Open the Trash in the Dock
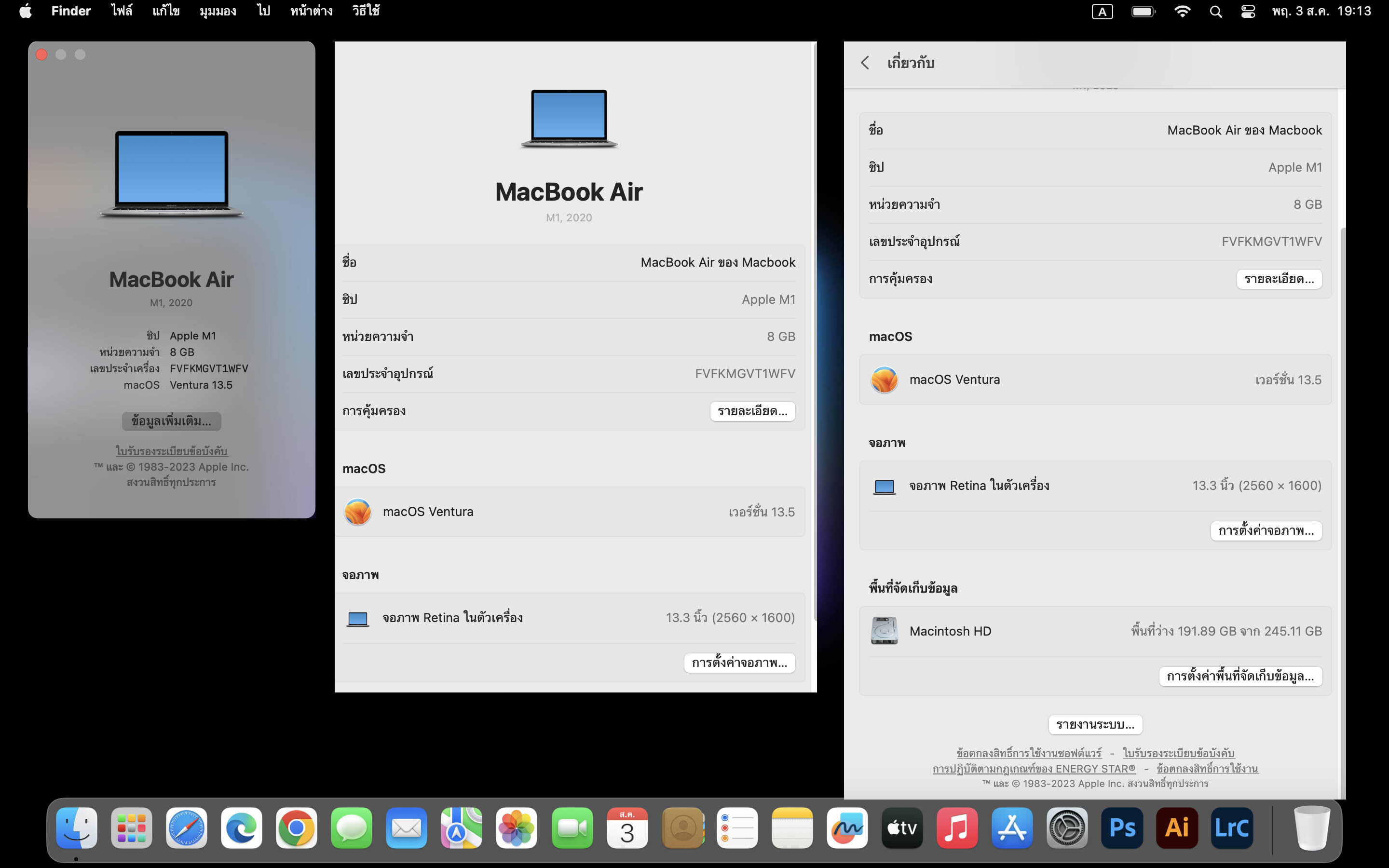1389x868 pixels. (1312, 828)
